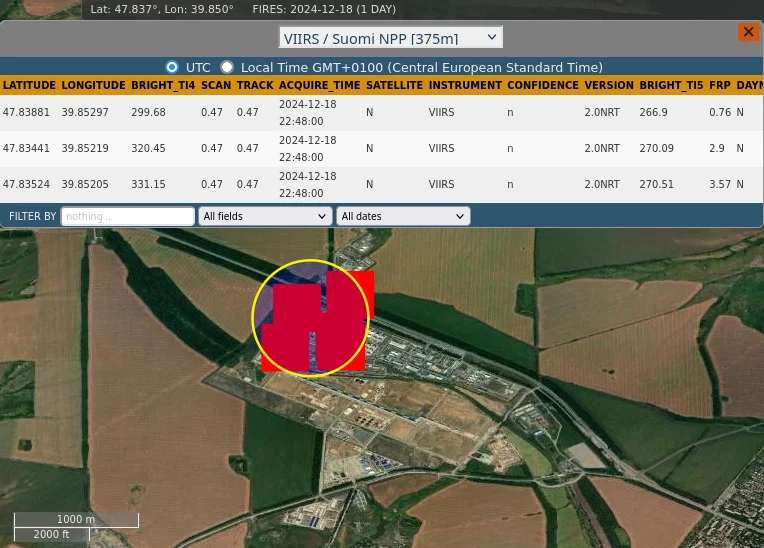Viewport: 764px width, 548px height.
Task: Close the fire data table panel
Action: (x=748, y=32)
